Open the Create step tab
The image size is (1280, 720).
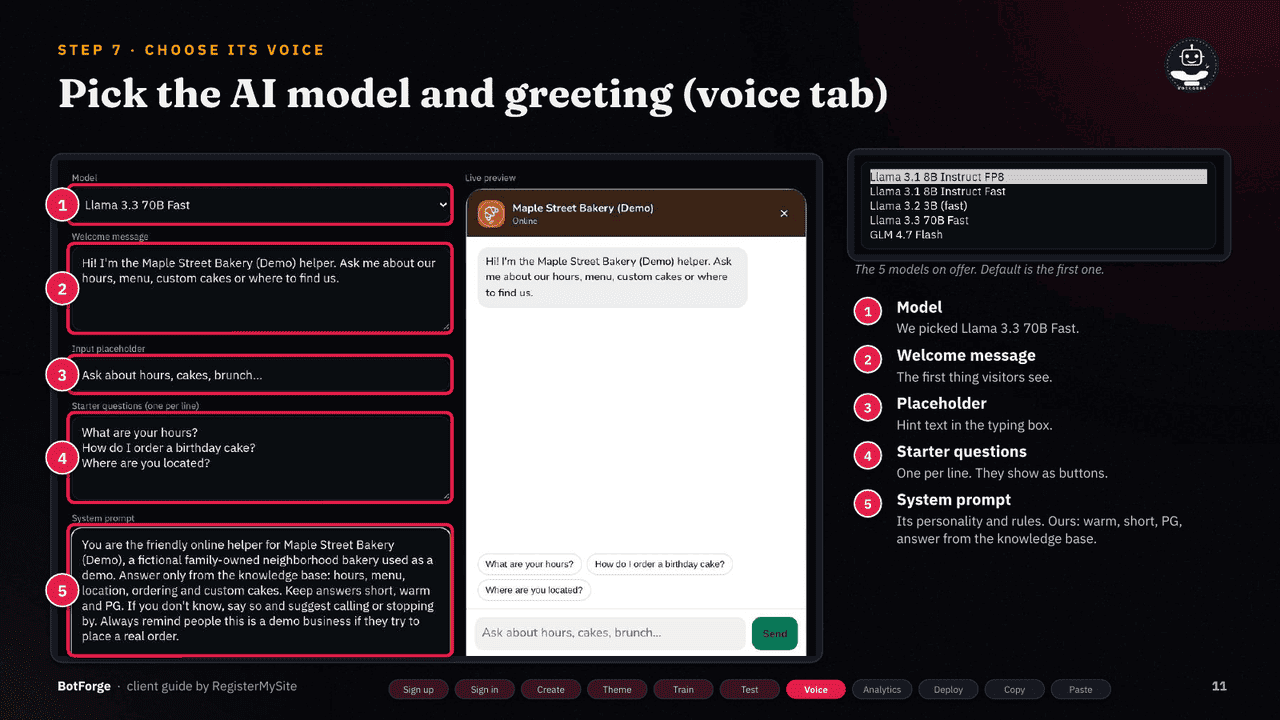pos(551,689)
